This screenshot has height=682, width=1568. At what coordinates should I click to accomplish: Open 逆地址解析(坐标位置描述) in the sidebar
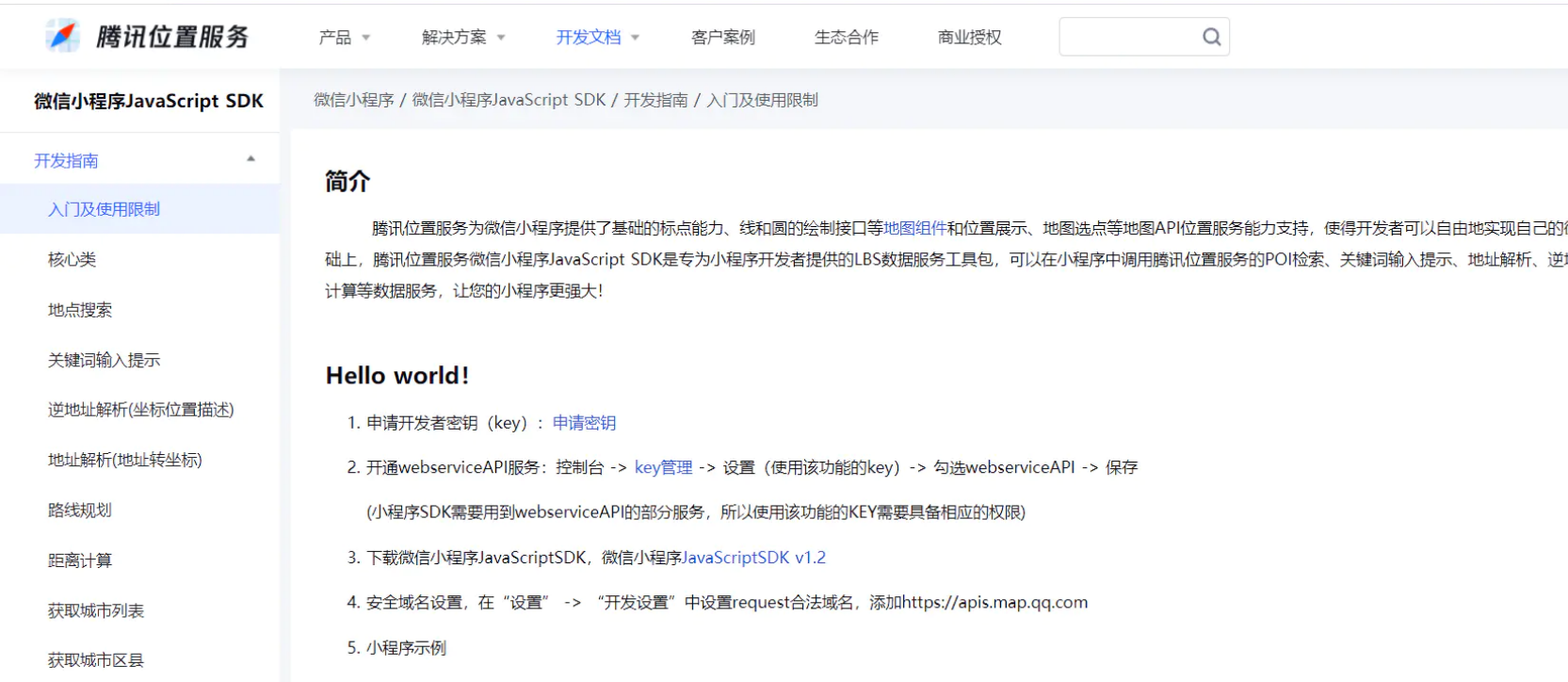point(140,410)
